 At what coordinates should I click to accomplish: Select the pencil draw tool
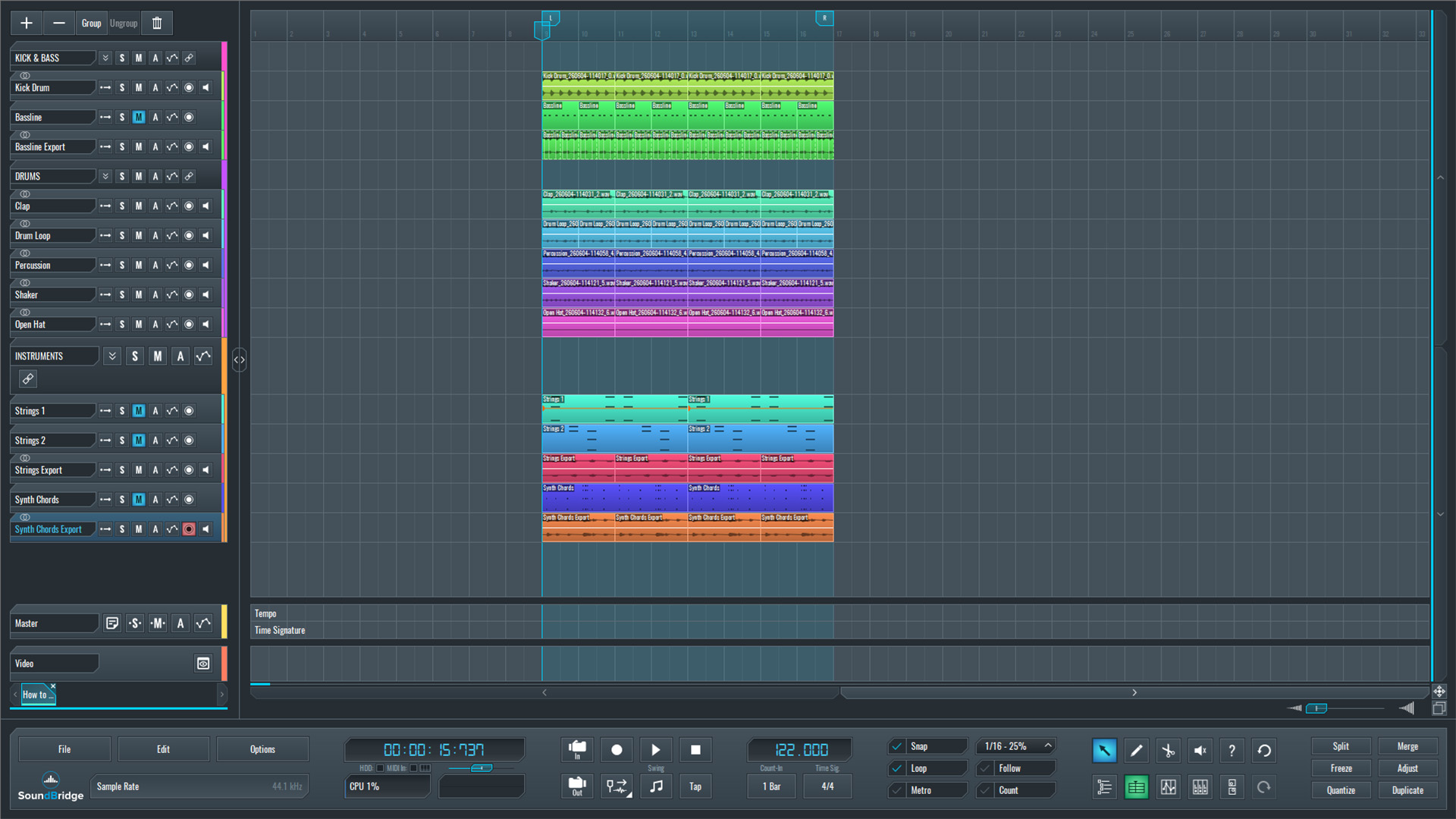(1136, 751)
